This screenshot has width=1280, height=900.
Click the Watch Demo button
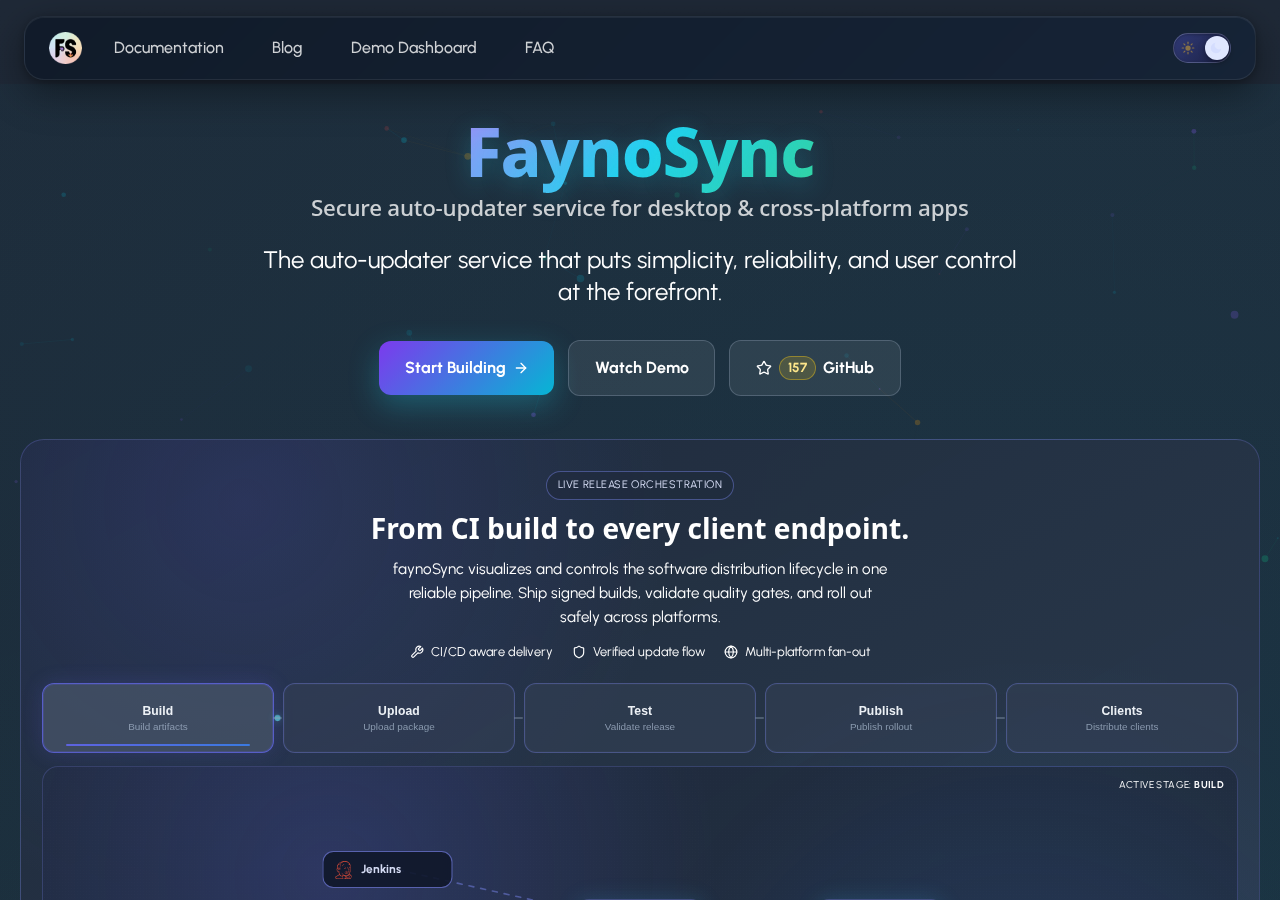coord(642,368)
